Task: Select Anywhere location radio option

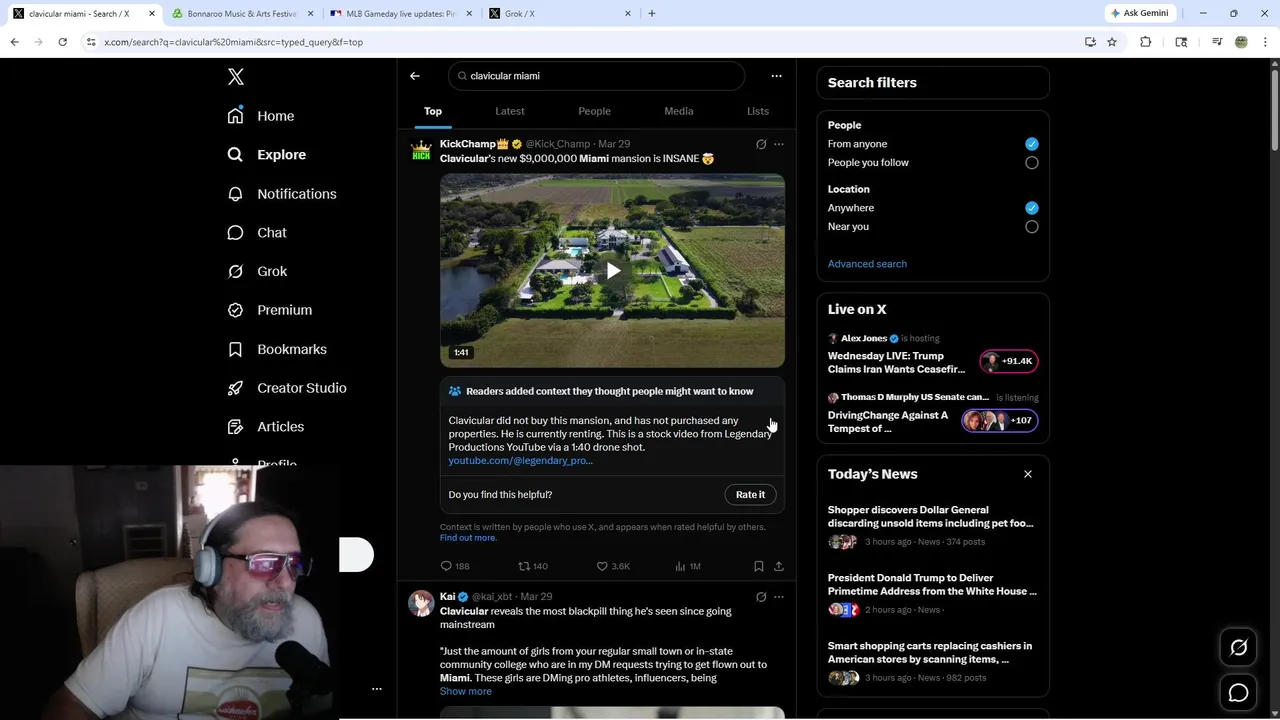Action: point(1031,208)
